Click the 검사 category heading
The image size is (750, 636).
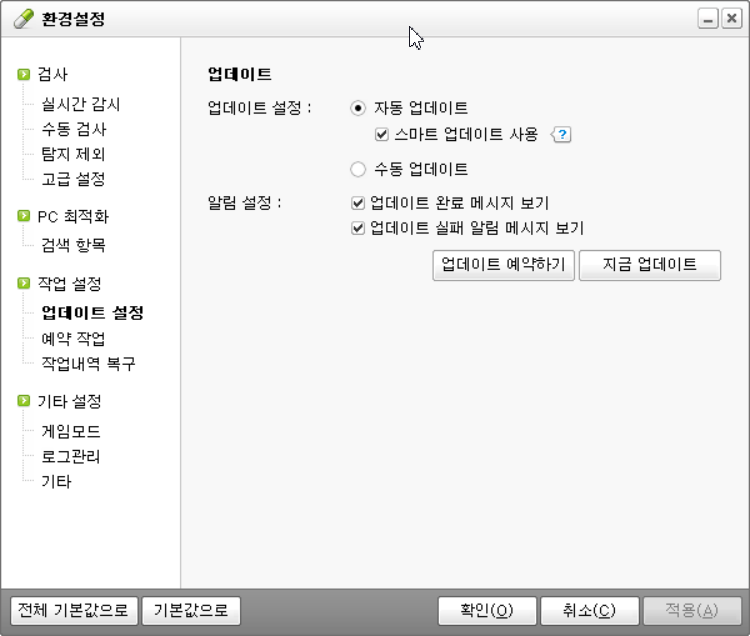click(53, 75)
